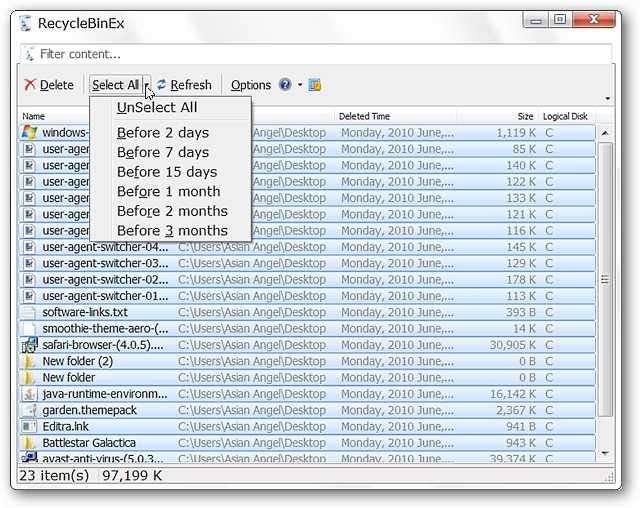Sort by the Deleted Time column header
The width and height of the screenshot is (640, 508).
395,116
